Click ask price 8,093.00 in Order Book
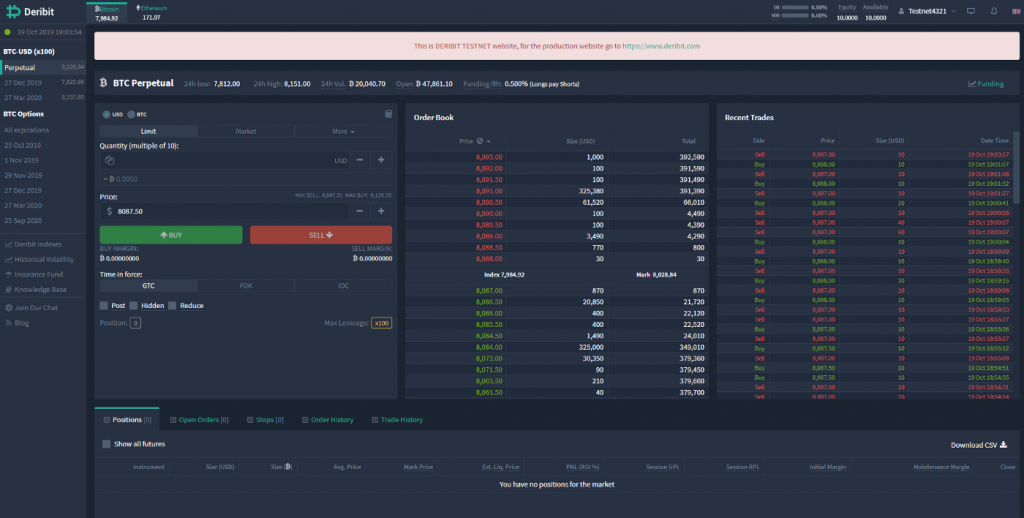 point(489,157)
